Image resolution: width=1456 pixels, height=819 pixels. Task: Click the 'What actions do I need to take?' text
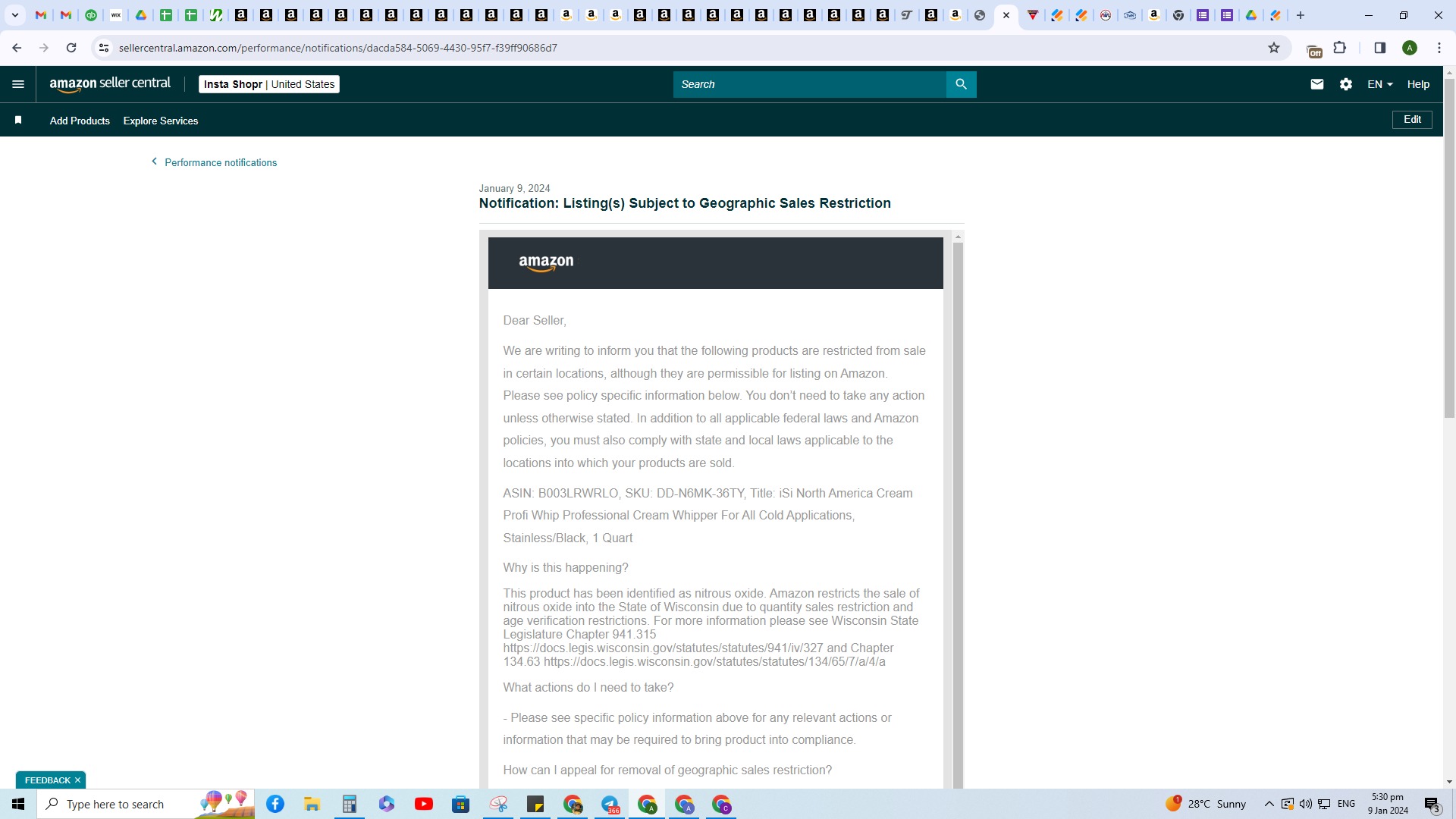588,688
